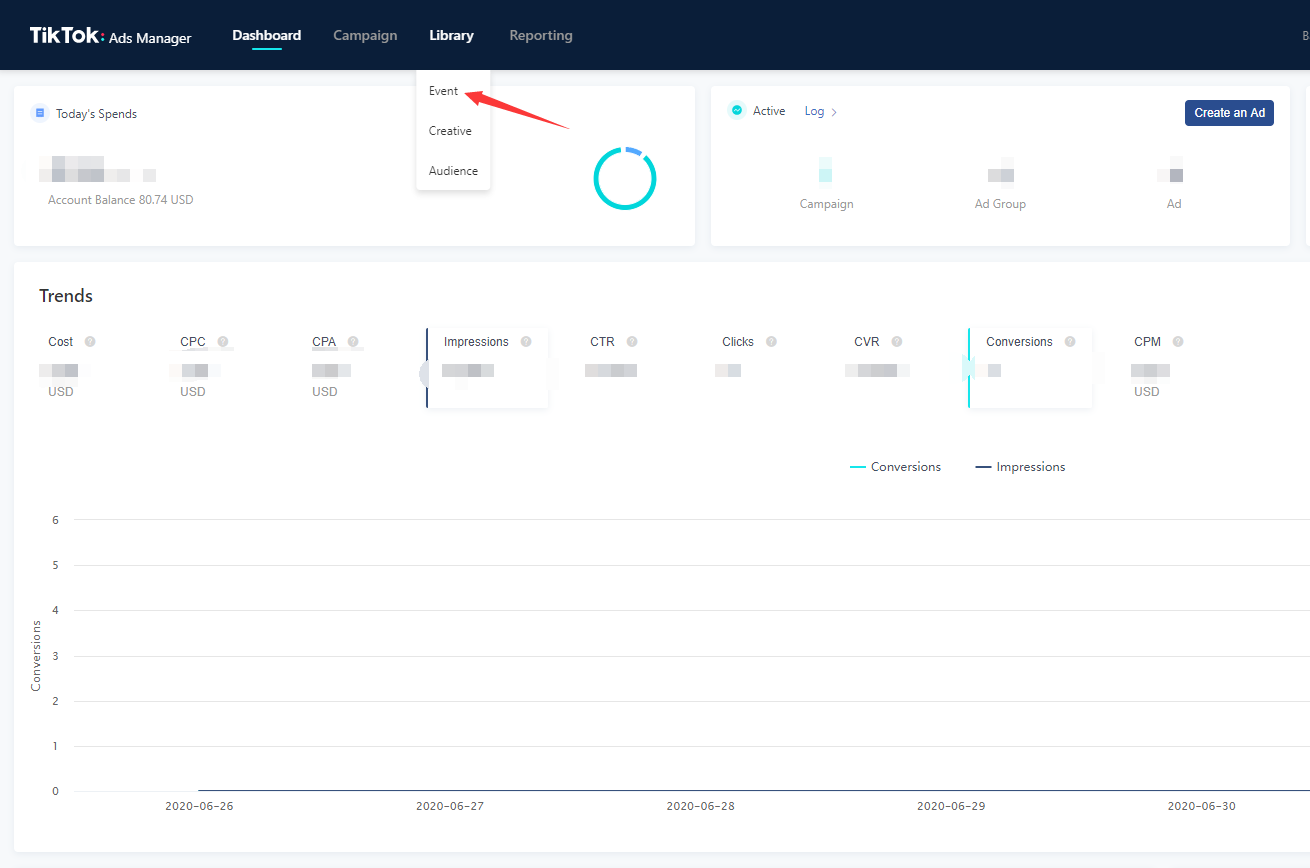
Task: Select Audience from Library dropdown
Action: coord(453,171)
